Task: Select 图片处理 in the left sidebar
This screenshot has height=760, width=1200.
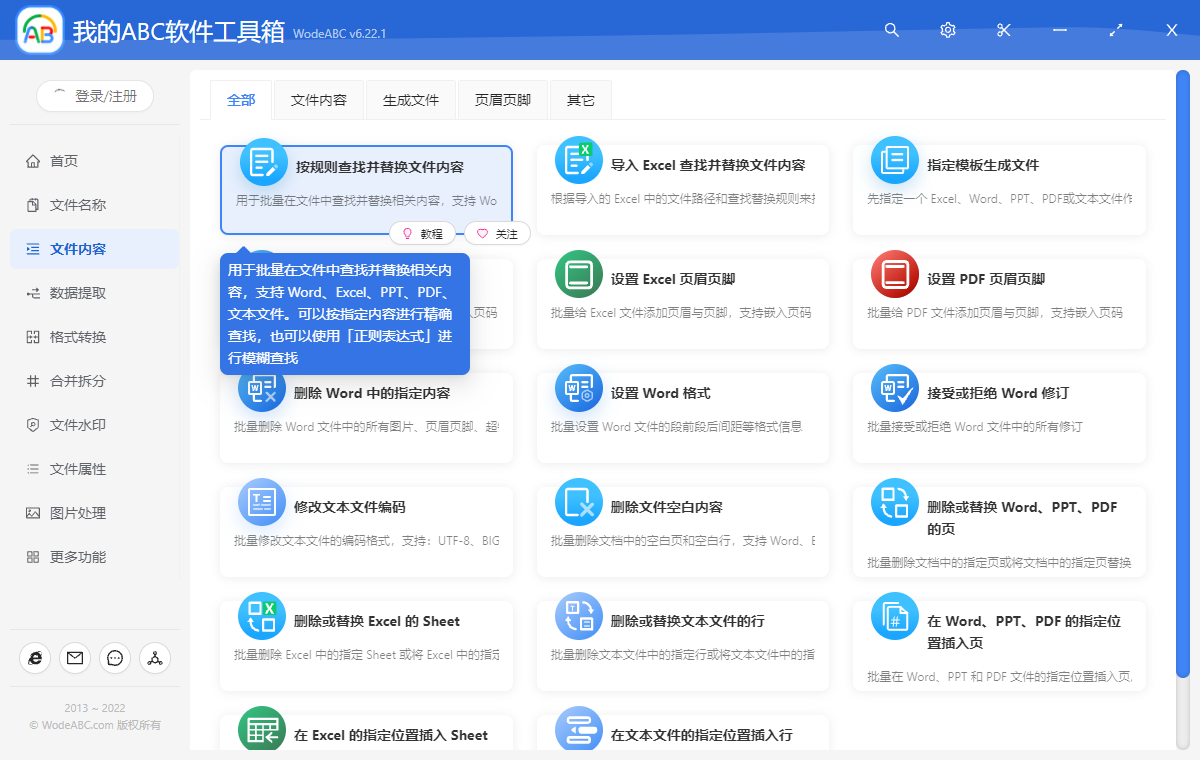Action: pyautogui.click(x=78, y=513)
